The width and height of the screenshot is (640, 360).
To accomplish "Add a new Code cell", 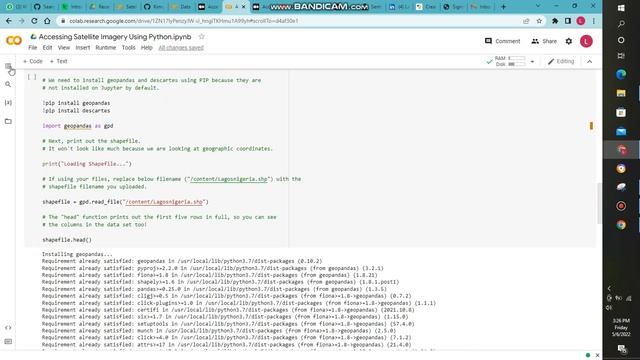I will tap(33, 61).
